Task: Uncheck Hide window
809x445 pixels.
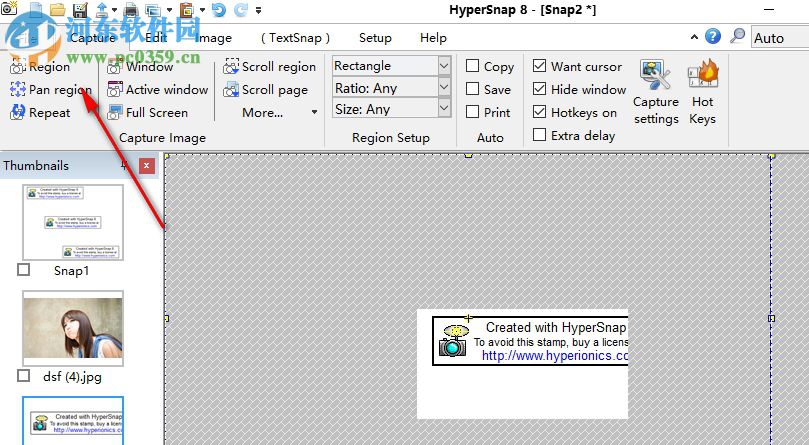Action: click(539, 89)
